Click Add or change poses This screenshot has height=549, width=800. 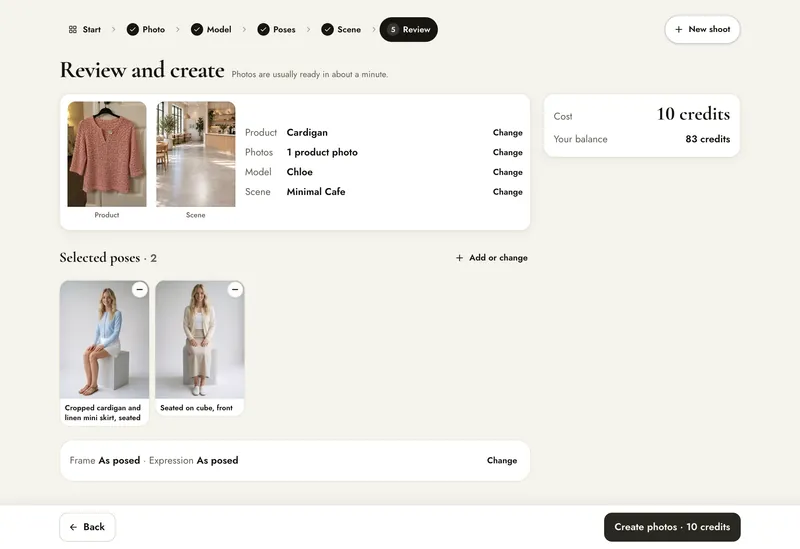coord(491,258)
